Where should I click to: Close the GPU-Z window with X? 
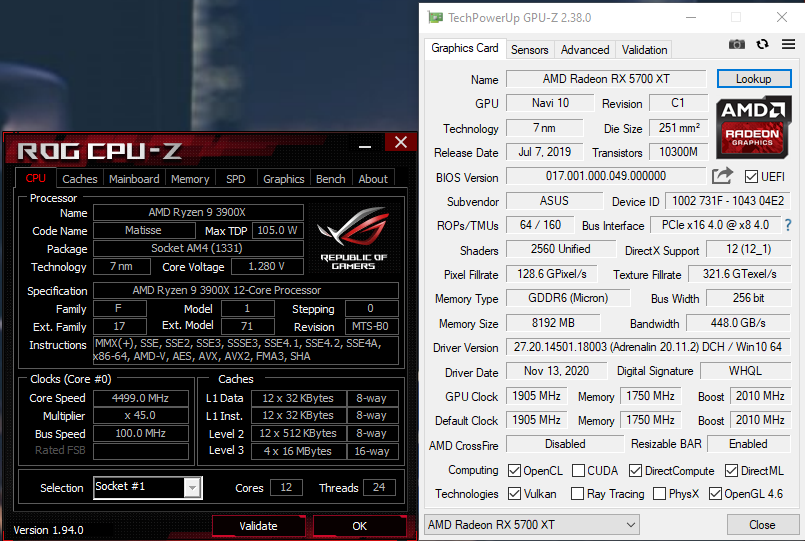tap(782, 17)
